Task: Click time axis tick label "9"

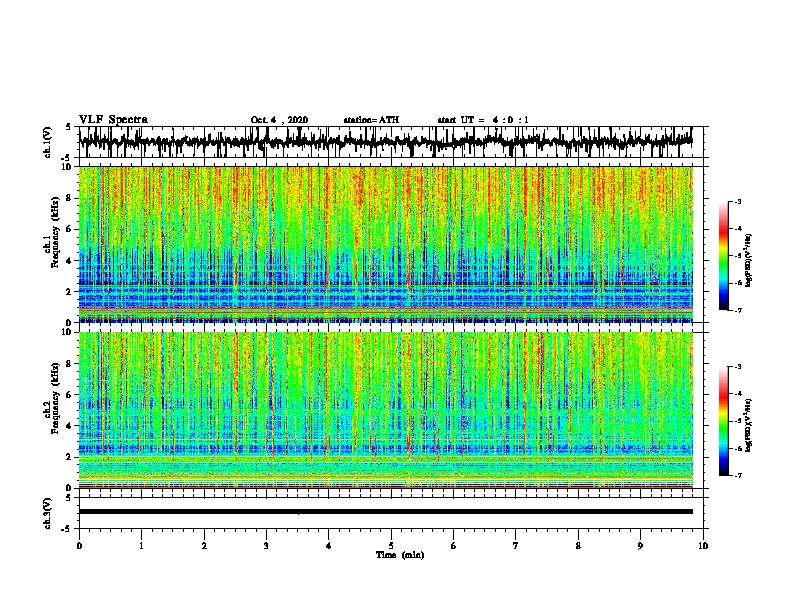Action: click(640, 546)
